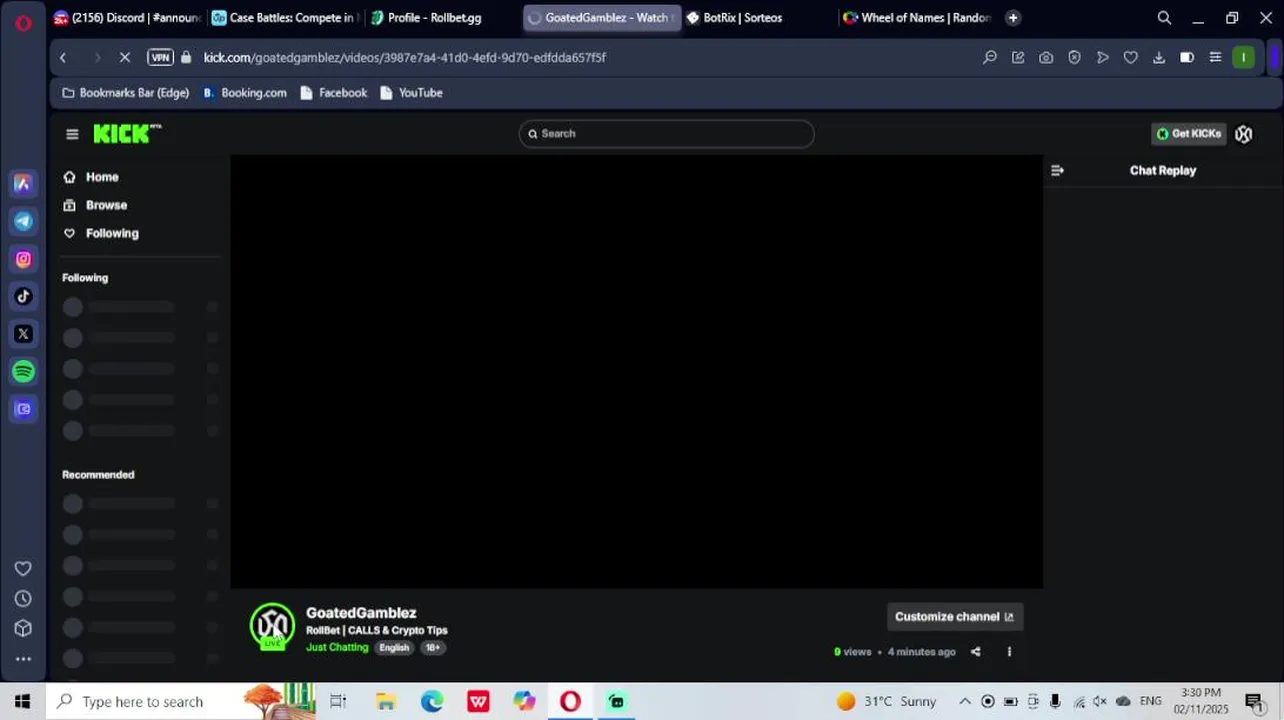Screen dimensions: 1284x720
Task: Open sidebar three-dots settings menu
Action: point(23,659)
